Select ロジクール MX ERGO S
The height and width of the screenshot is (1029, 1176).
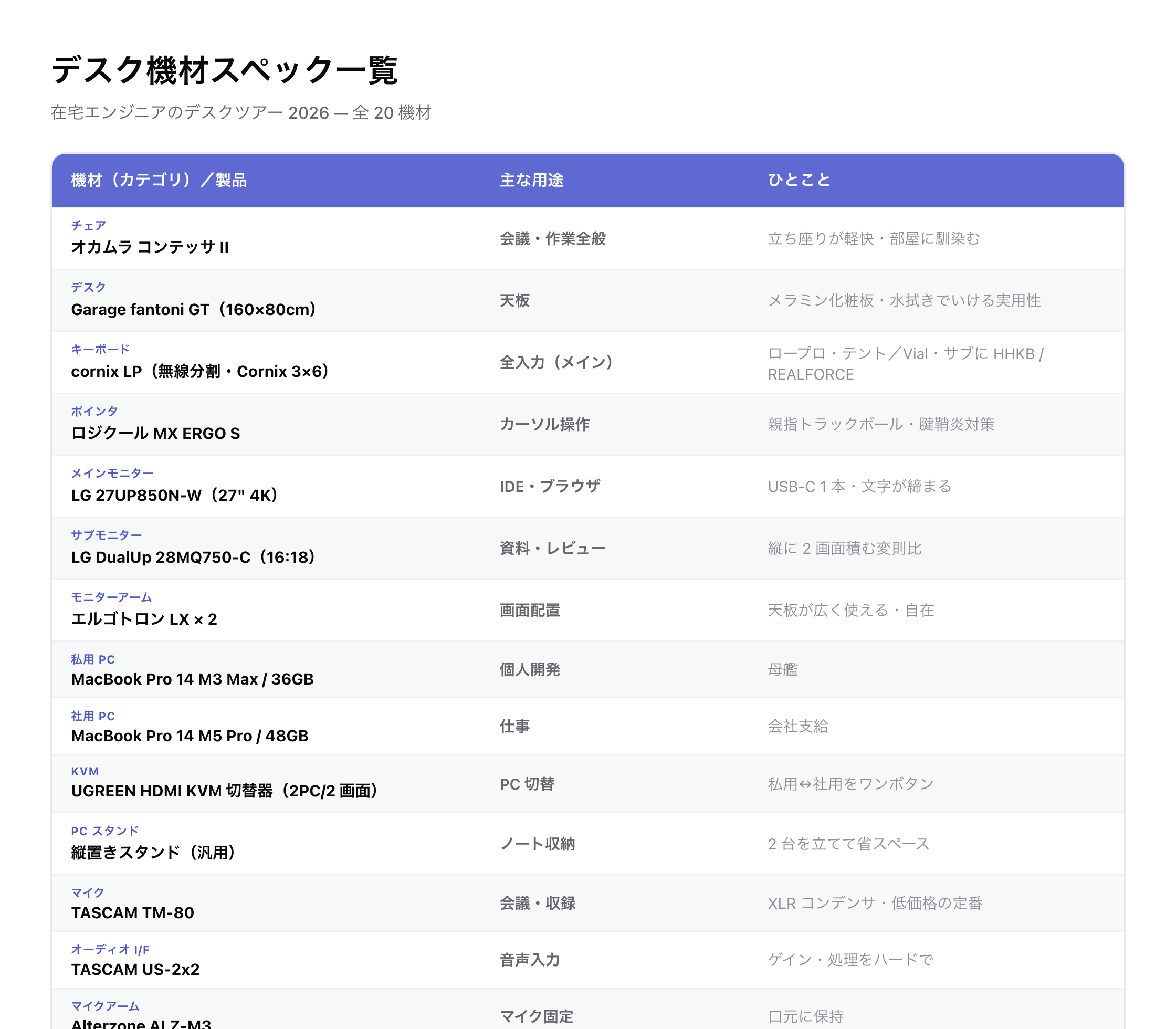tap(155, 434)
